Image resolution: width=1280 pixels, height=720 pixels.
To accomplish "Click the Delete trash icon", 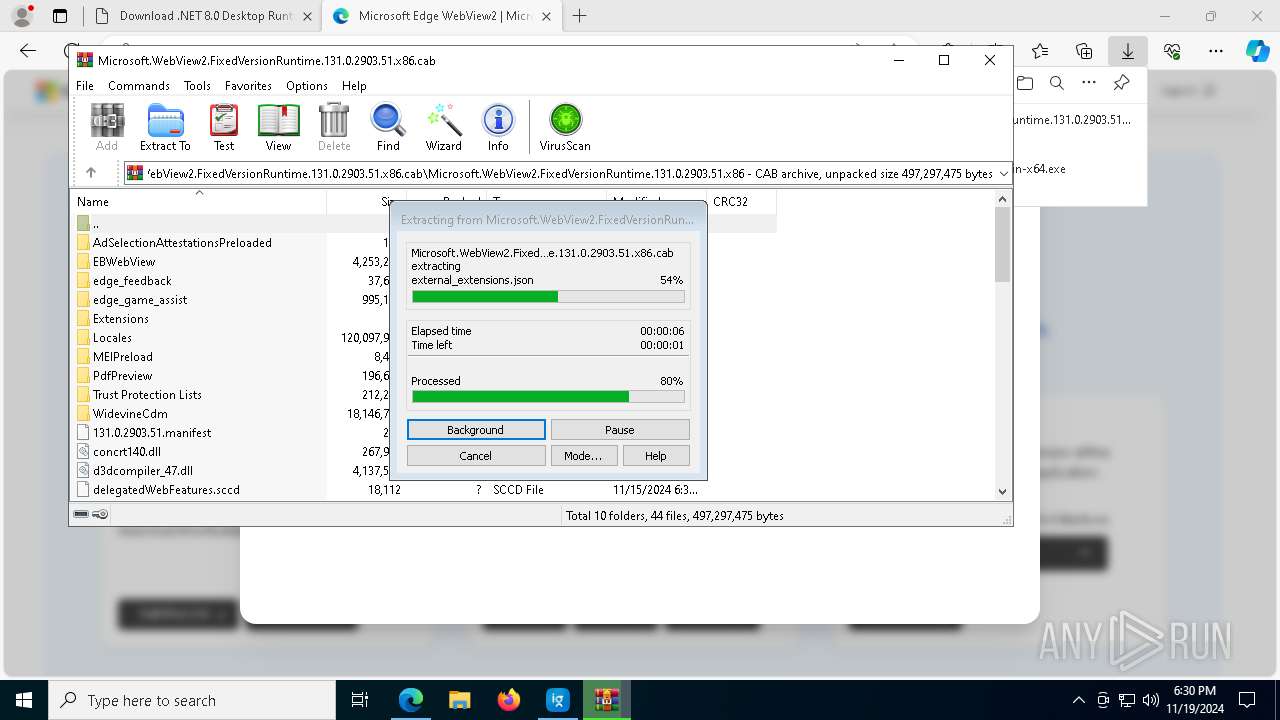I will (x=334, y=127).
